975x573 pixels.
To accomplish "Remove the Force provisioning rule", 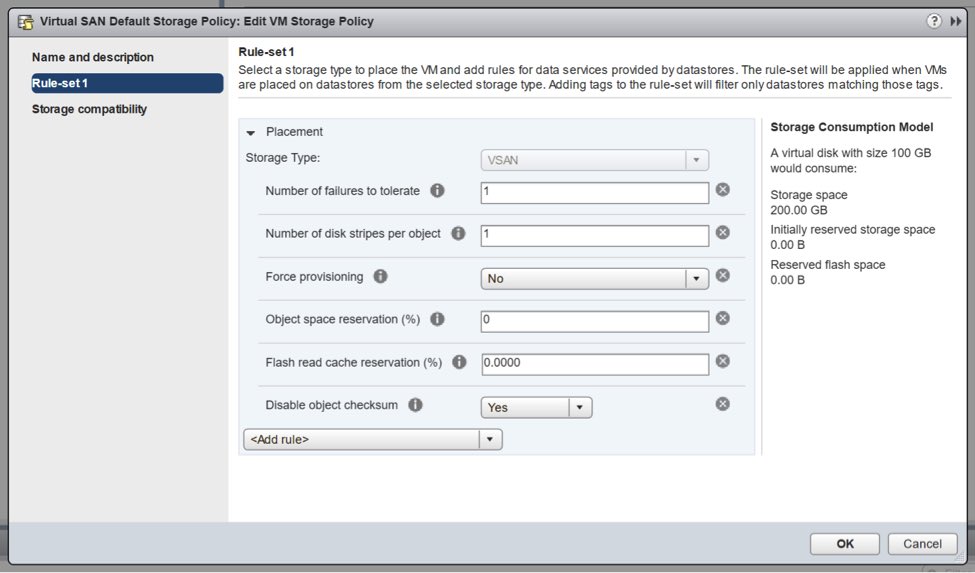I will (x=723, y=275).
